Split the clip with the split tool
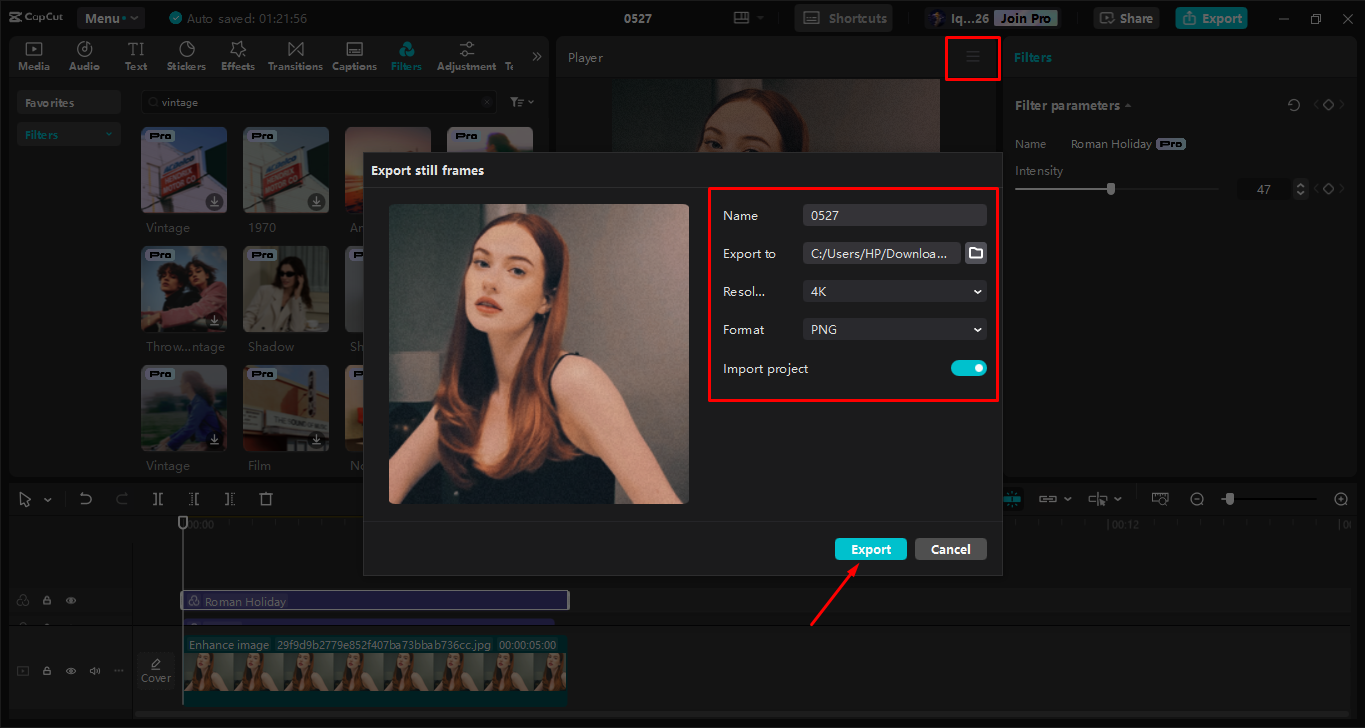Screen dimensions: 1365x728 [158, 498]
